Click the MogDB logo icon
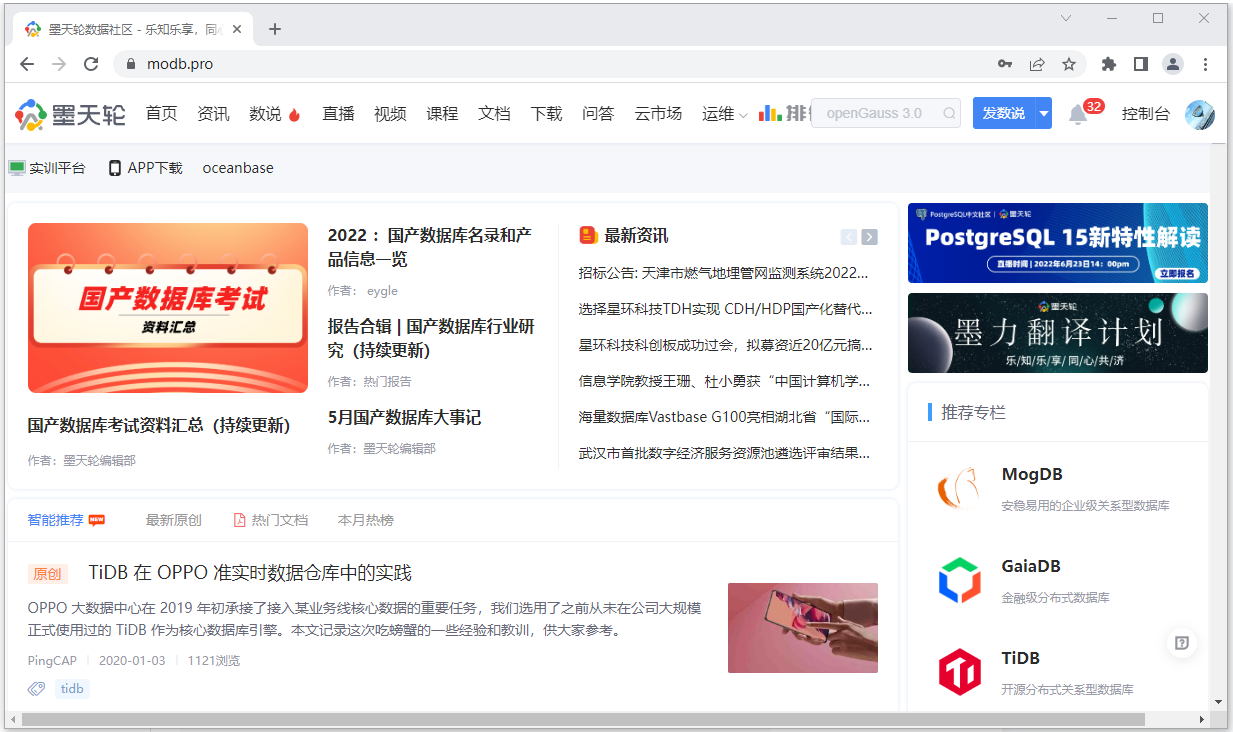This screenshot has width=1233, height=732. (x=959, y=487)
